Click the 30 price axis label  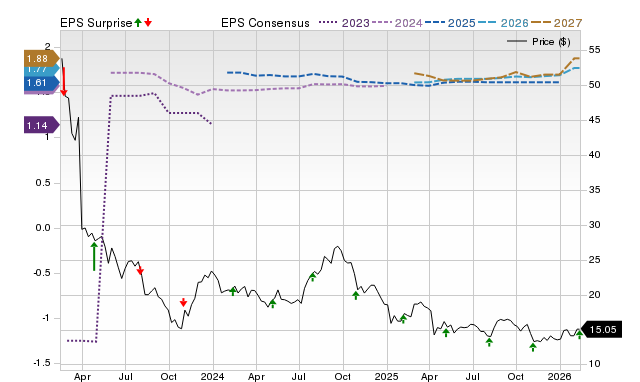[x=594, y=225]
